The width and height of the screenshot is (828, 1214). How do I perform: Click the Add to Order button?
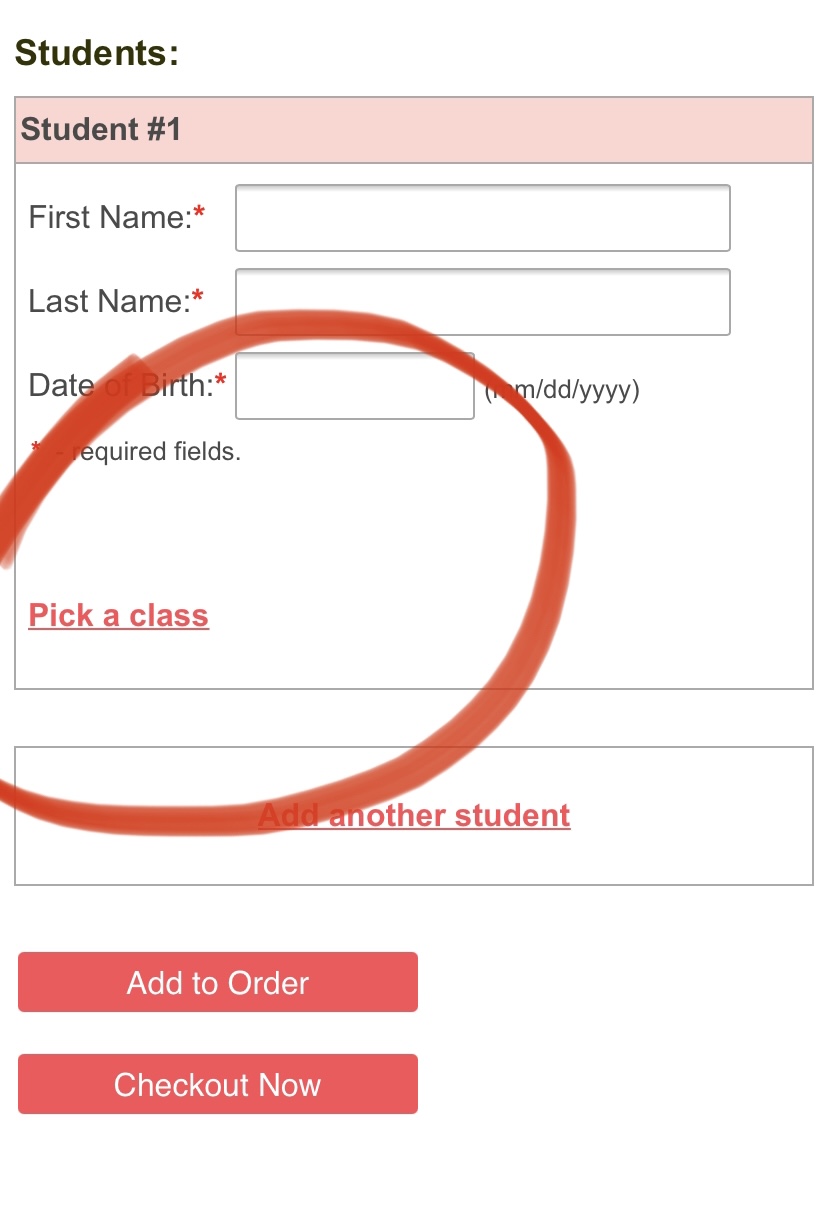click(x=218, y=982)
